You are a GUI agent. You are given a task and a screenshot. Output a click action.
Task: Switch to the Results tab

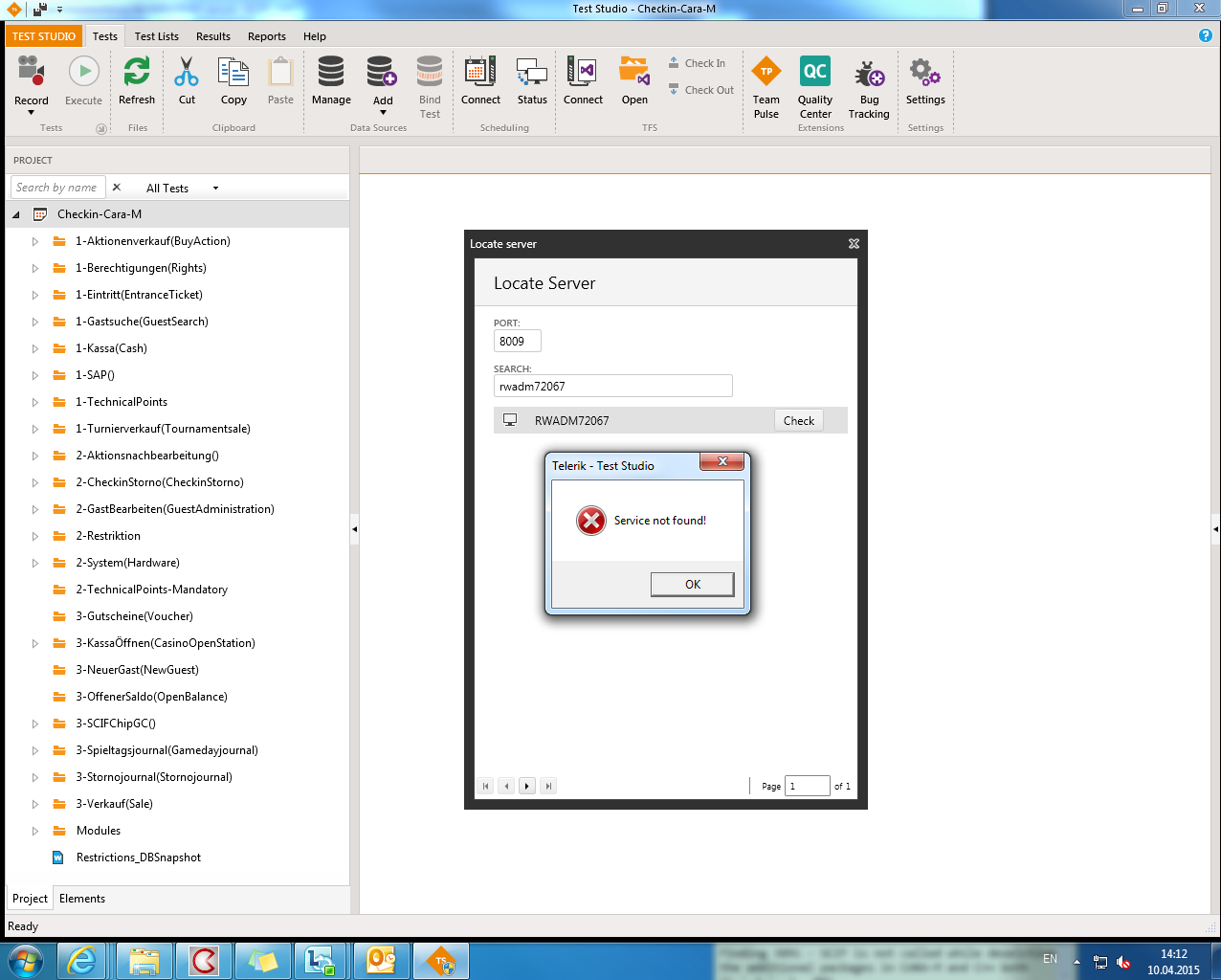click(213, 36)
